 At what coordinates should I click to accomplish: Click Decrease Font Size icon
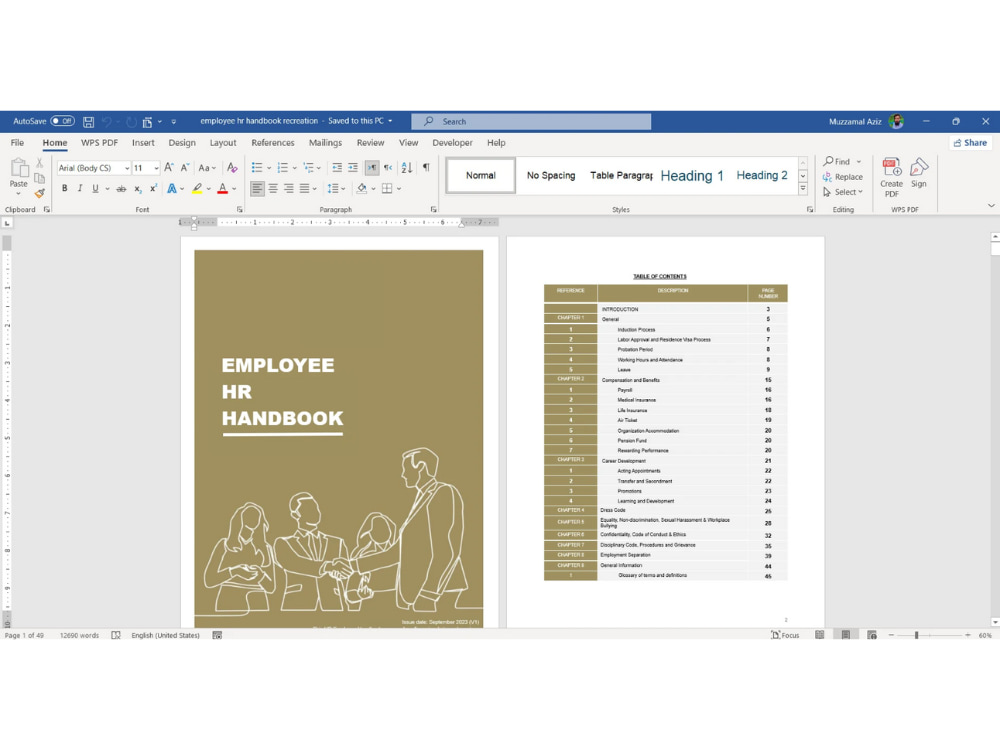pos(184,167)
